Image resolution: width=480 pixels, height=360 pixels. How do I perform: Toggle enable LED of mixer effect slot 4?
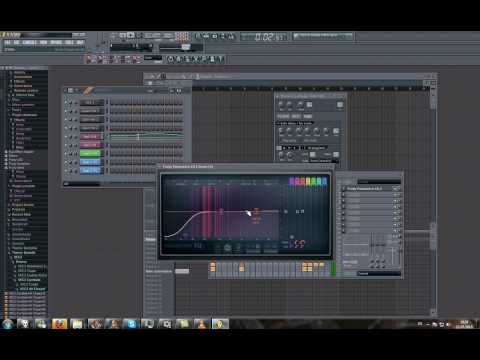[344, 207]
